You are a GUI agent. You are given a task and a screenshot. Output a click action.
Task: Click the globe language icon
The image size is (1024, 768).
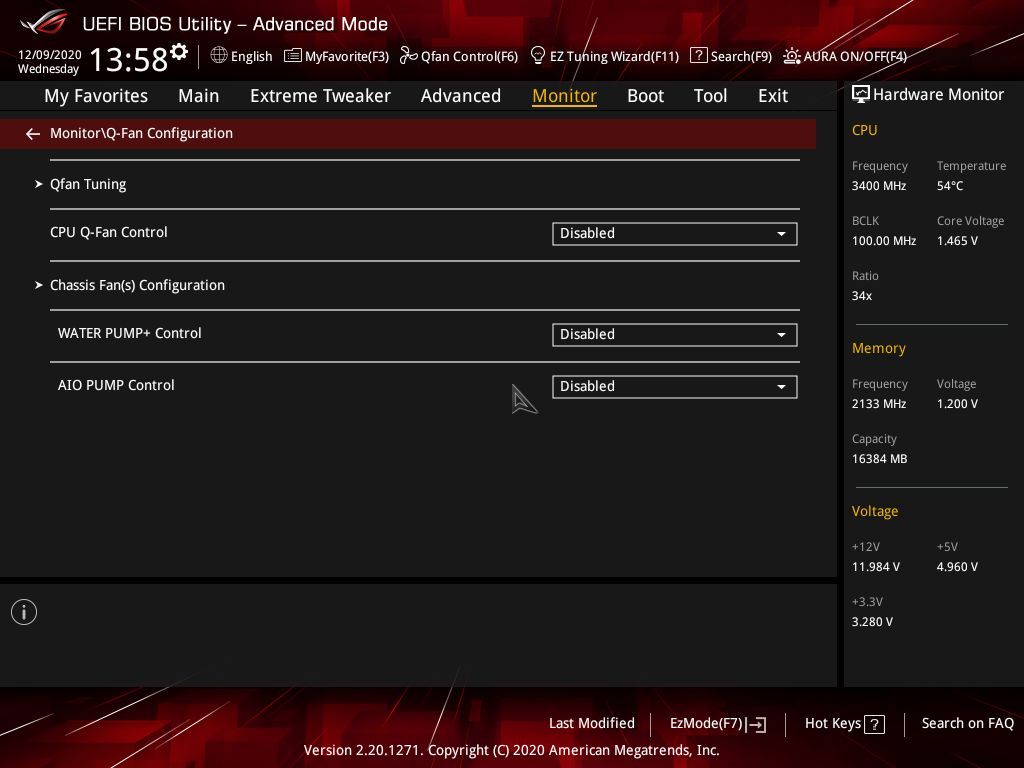click(x=219, y=56)
